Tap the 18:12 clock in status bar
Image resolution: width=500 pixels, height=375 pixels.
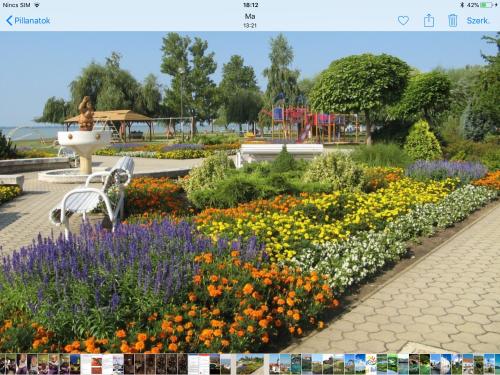click(x=250, y=5)
